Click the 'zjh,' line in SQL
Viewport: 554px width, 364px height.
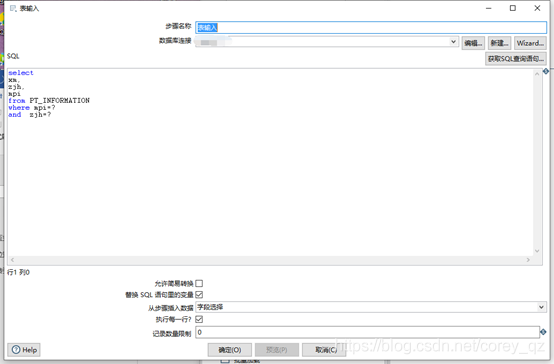(16, 87)
